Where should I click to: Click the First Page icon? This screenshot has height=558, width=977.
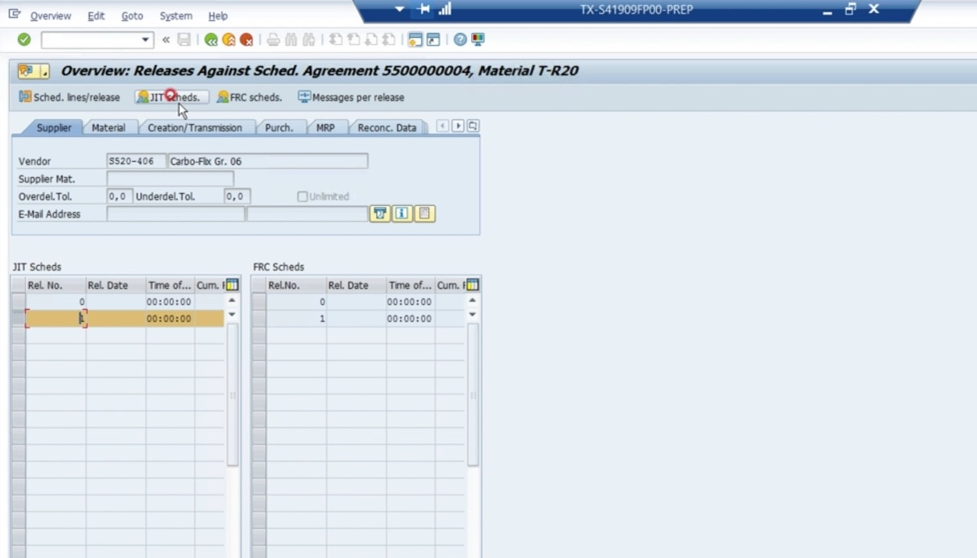[335, 40]
